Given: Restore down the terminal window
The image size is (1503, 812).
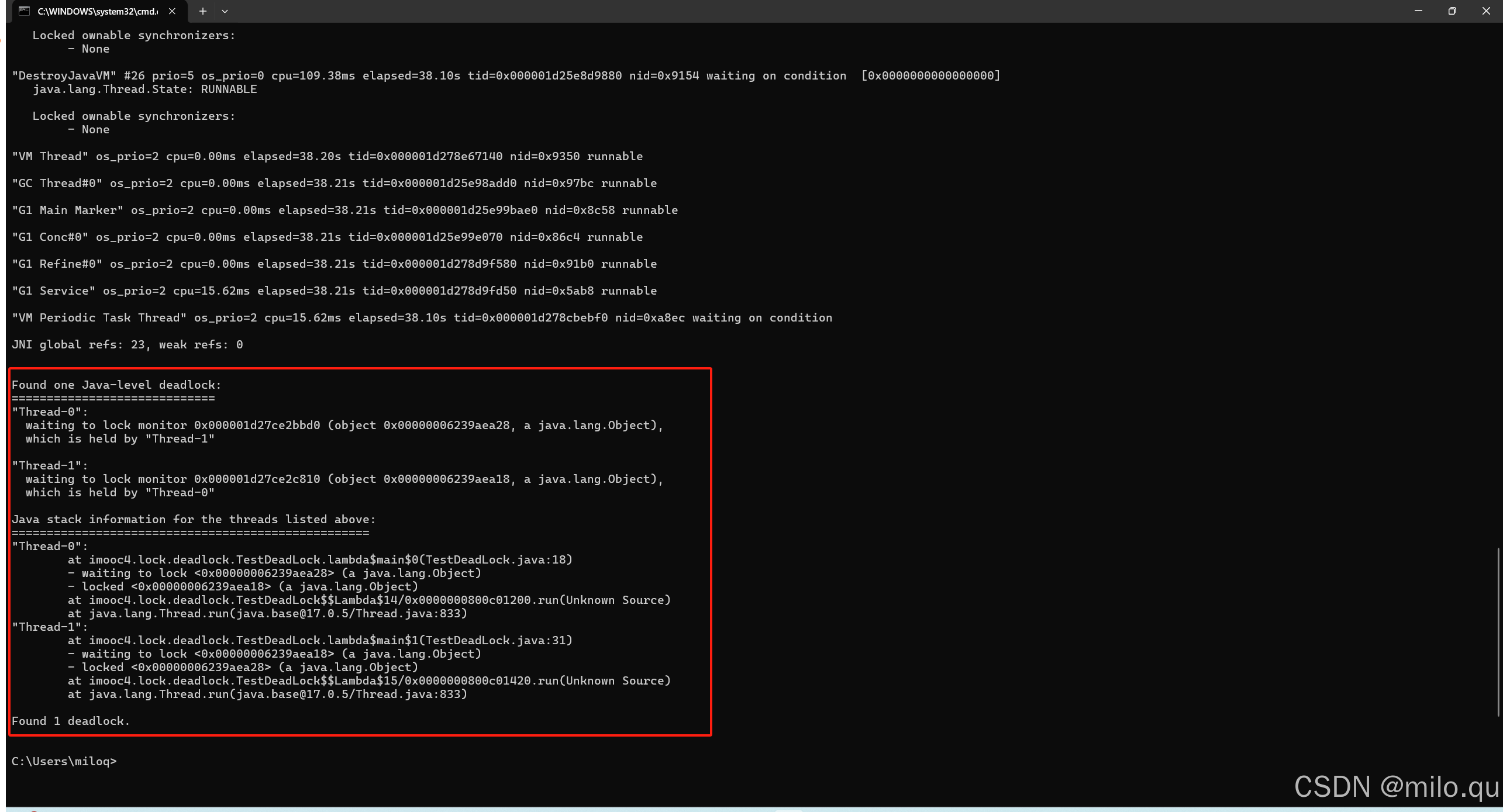Looking at the screenshot, I should (x=1452, y=11).
